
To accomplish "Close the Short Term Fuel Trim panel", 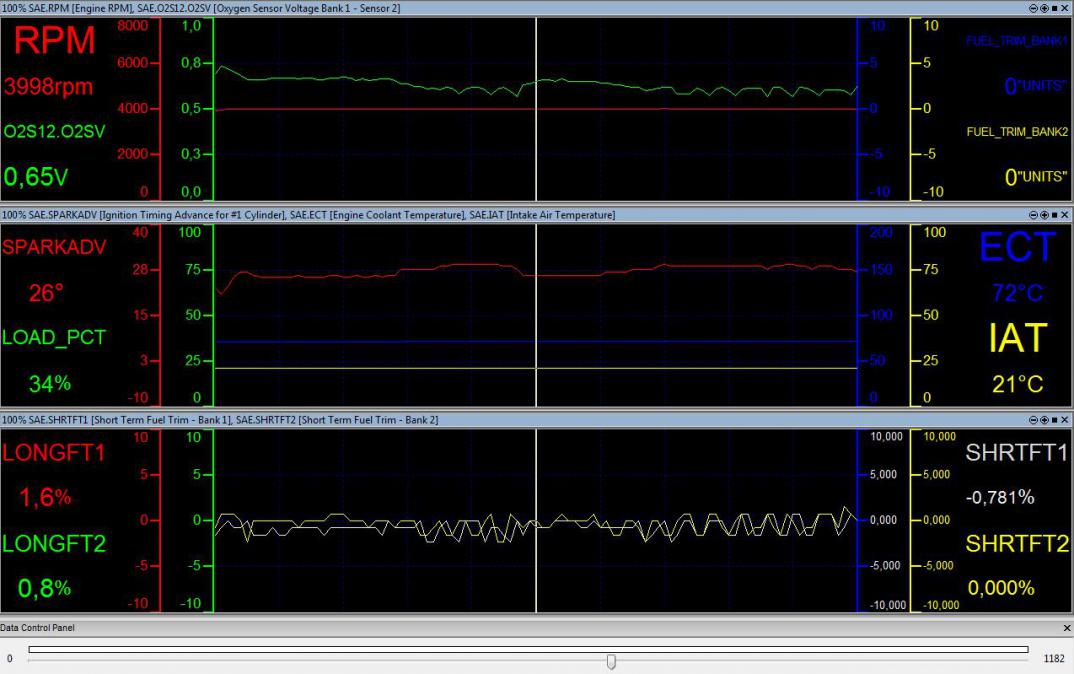I will click(x=1065, y=420).
